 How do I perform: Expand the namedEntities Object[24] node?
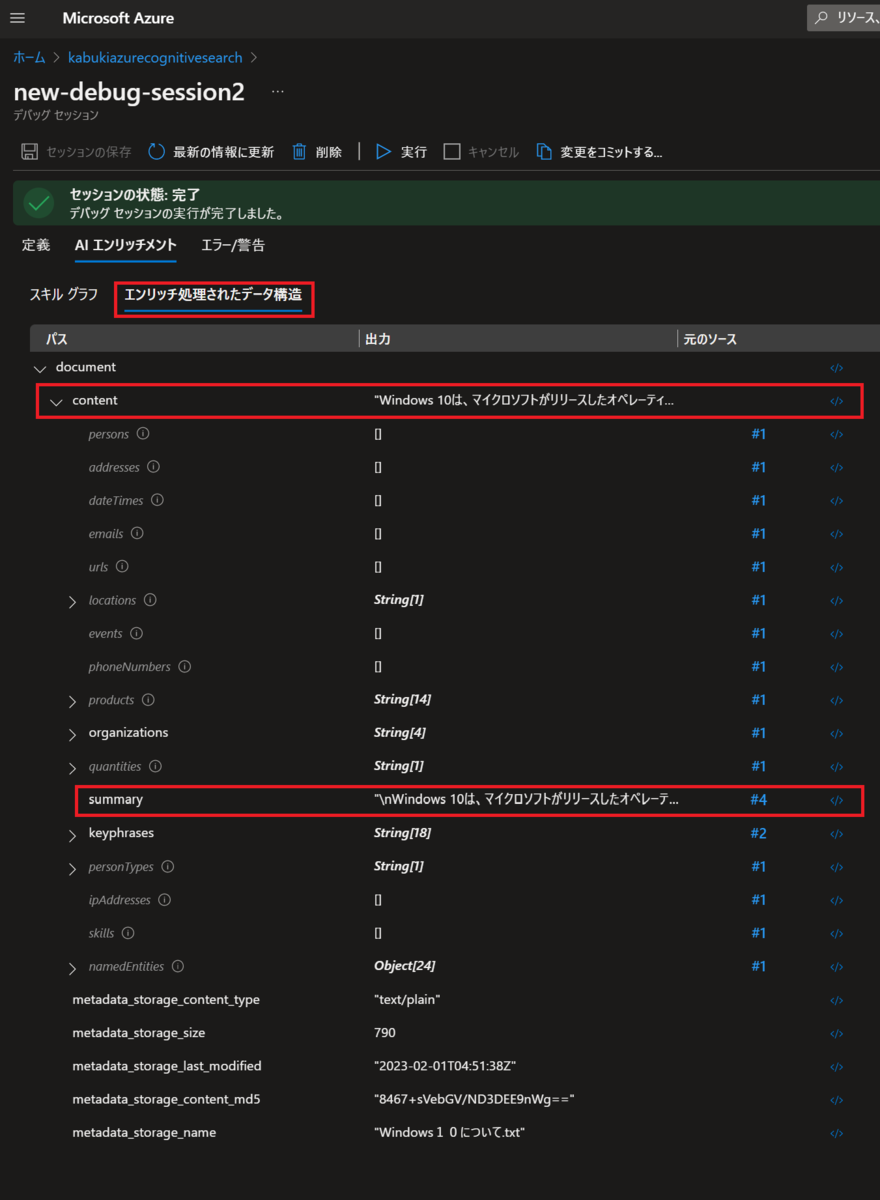pyautogui.click(x=71, y=966)
